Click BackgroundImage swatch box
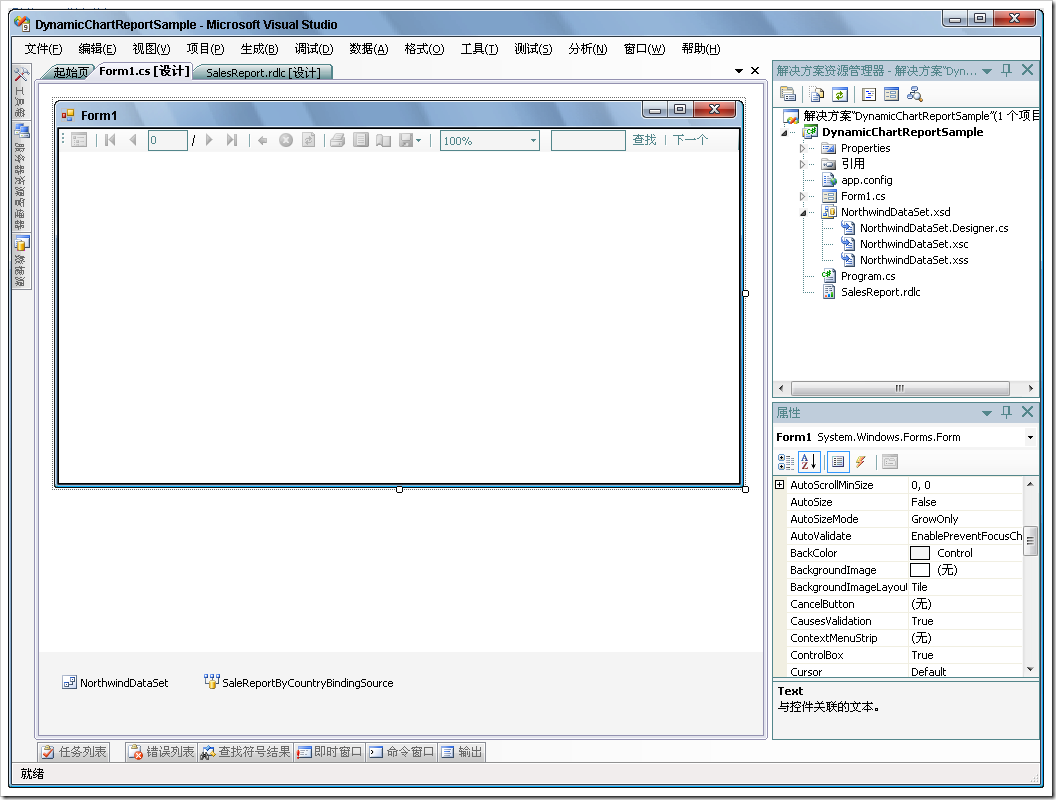Viewport: 1056px width, 800px height. [x=920, y=570]
